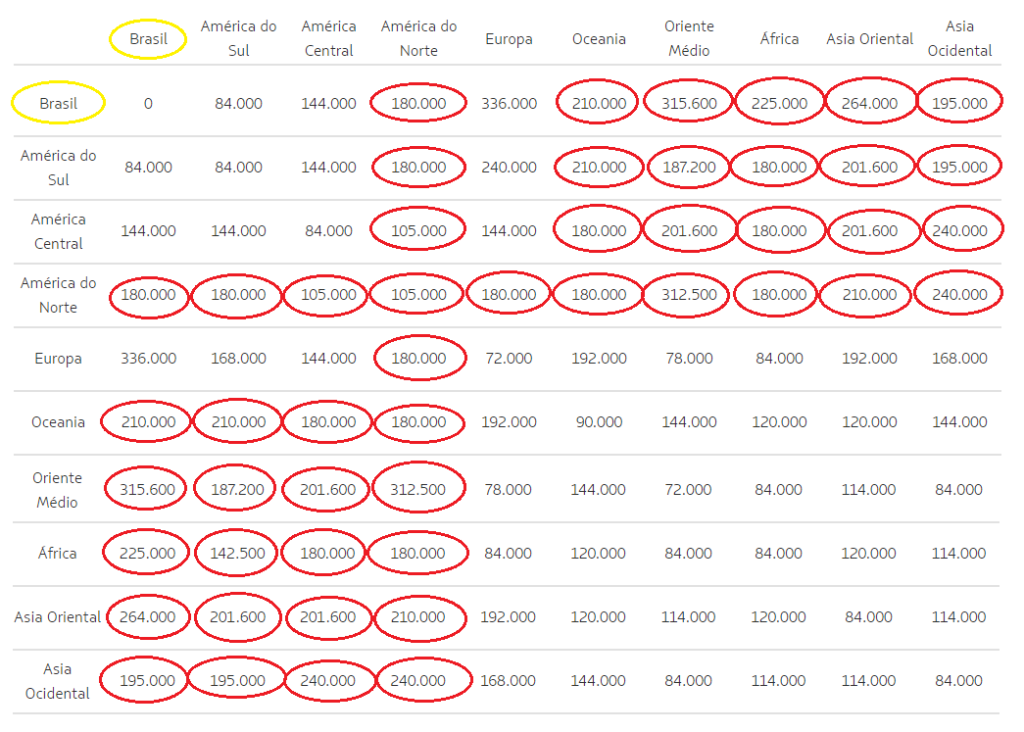The width and height of the screenshot is (1024, 732).
Task: Click 78.000 in the Europa row
Action: [688, 358]
